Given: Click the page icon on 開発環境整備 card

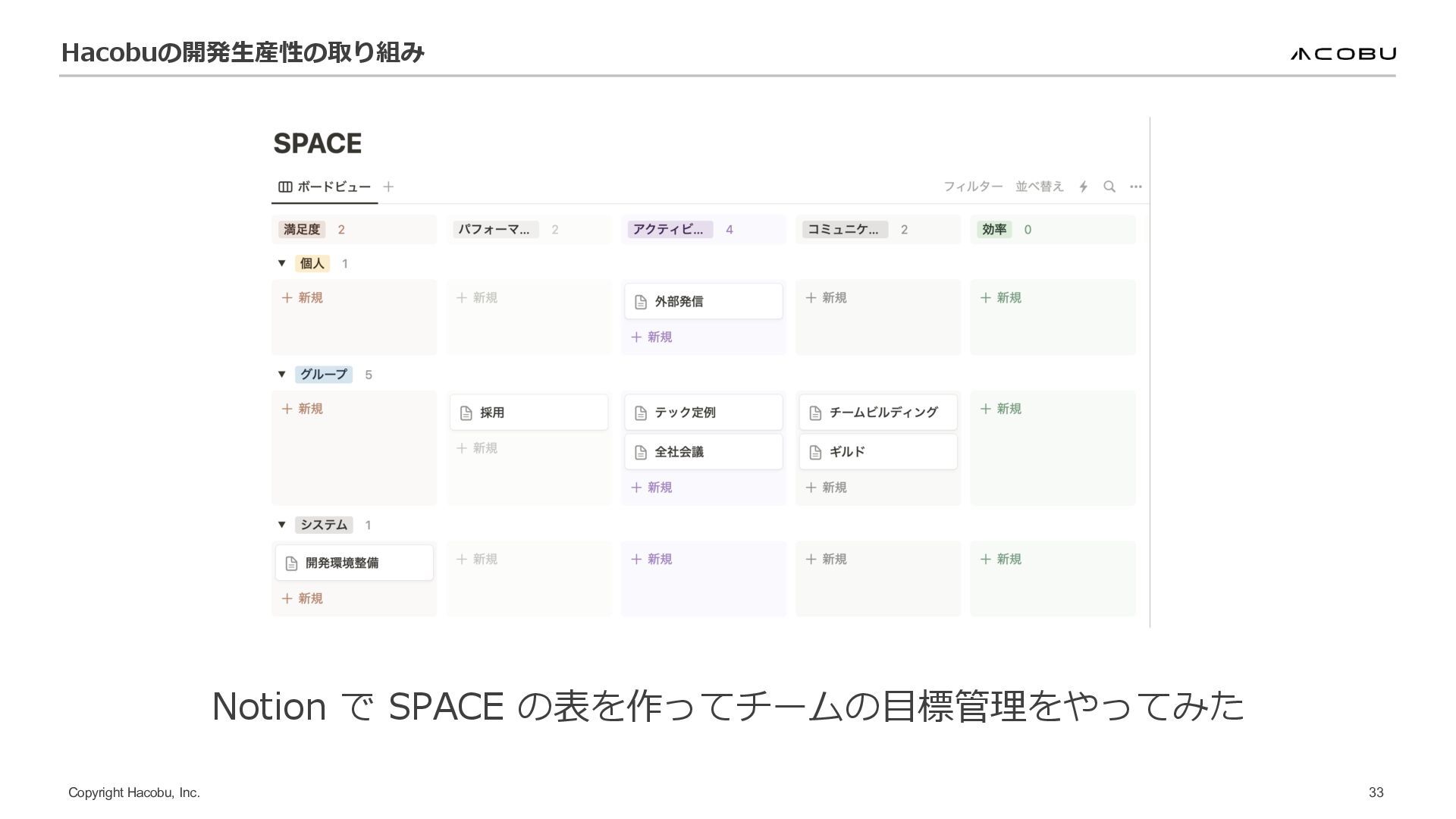Looking at the screenshot, I should [291, 563].
